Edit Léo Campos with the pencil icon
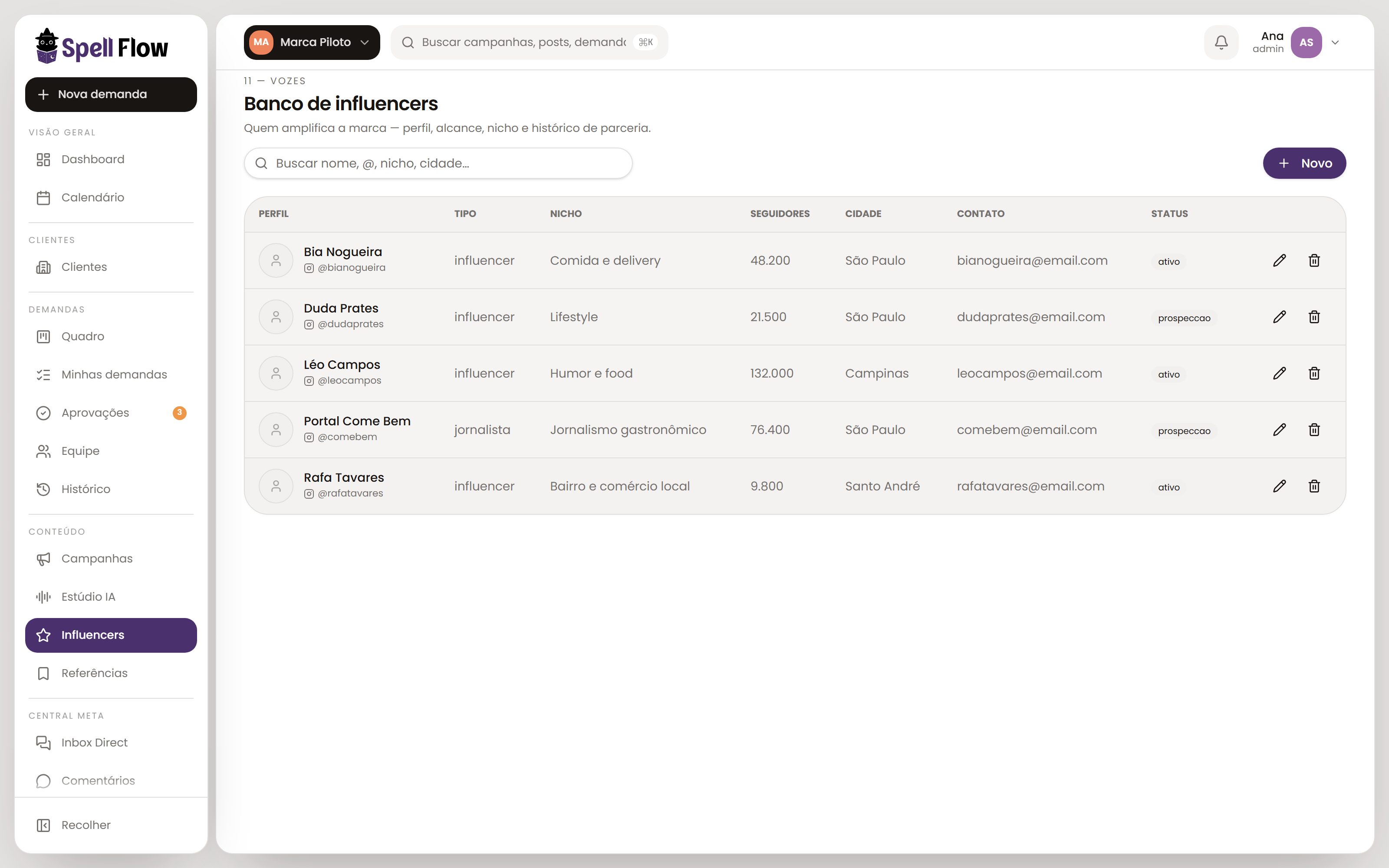 pos(1279,373)
